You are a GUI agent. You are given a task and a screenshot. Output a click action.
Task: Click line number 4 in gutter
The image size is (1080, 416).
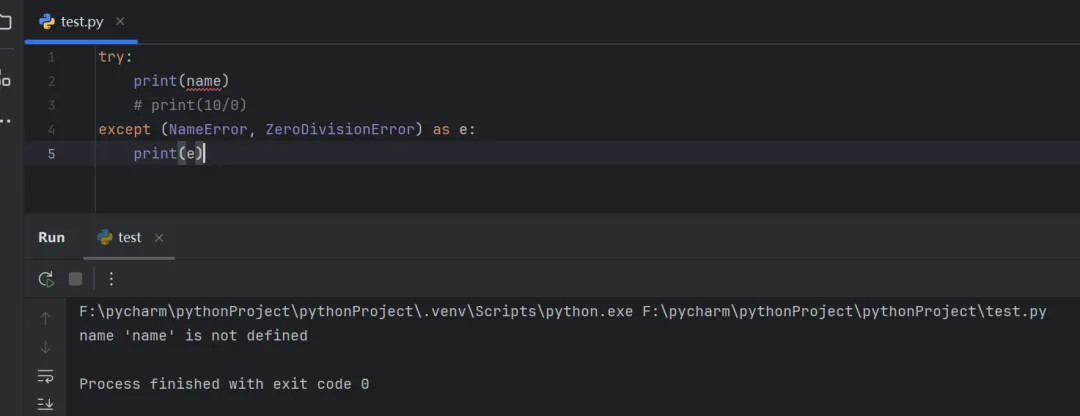(51, 129)
